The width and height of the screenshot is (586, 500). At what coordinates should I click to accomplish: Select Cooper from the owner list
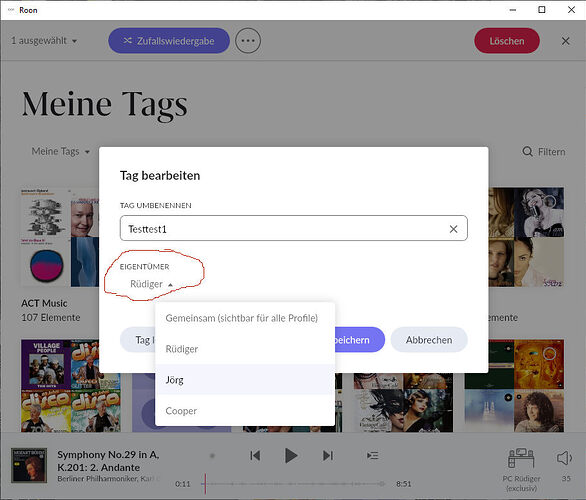[x=245, y=411]
